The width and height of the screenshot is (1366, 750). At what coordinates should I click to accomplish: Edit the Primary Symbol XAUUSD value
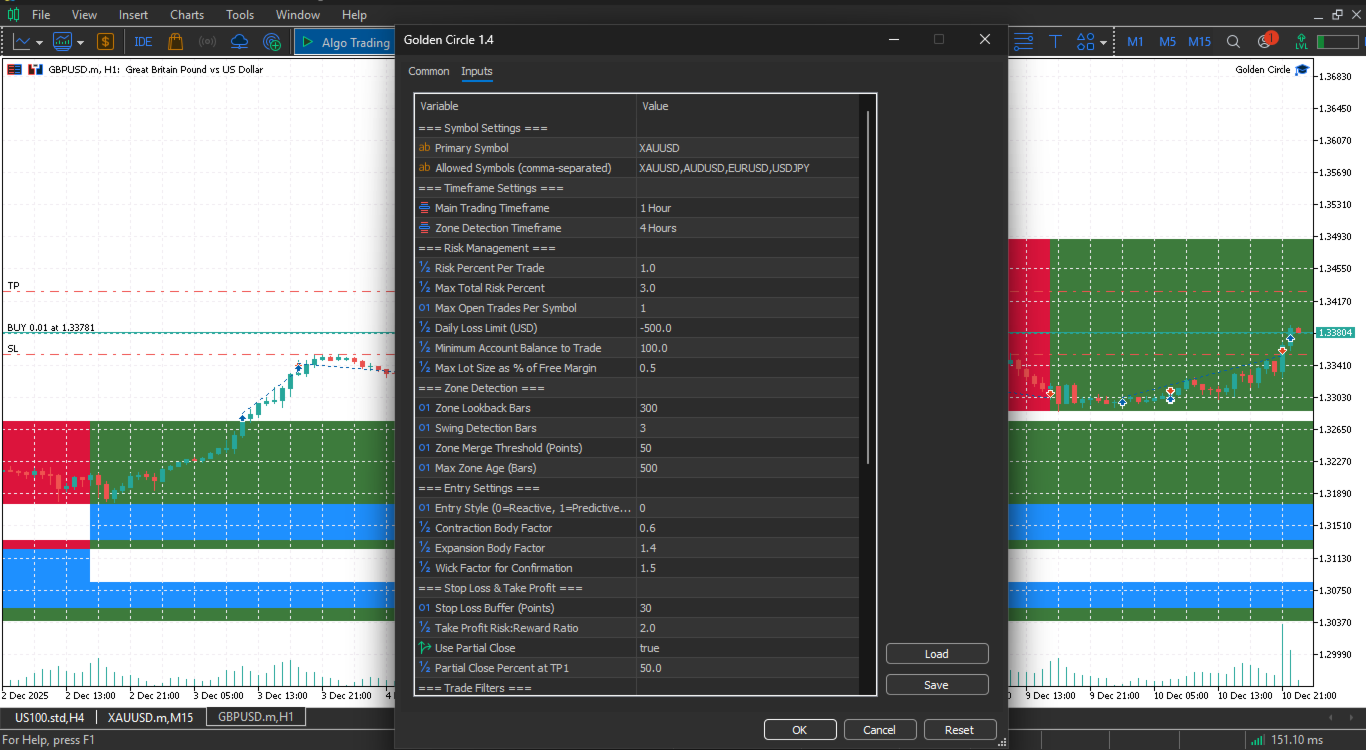tap(747, 148)
